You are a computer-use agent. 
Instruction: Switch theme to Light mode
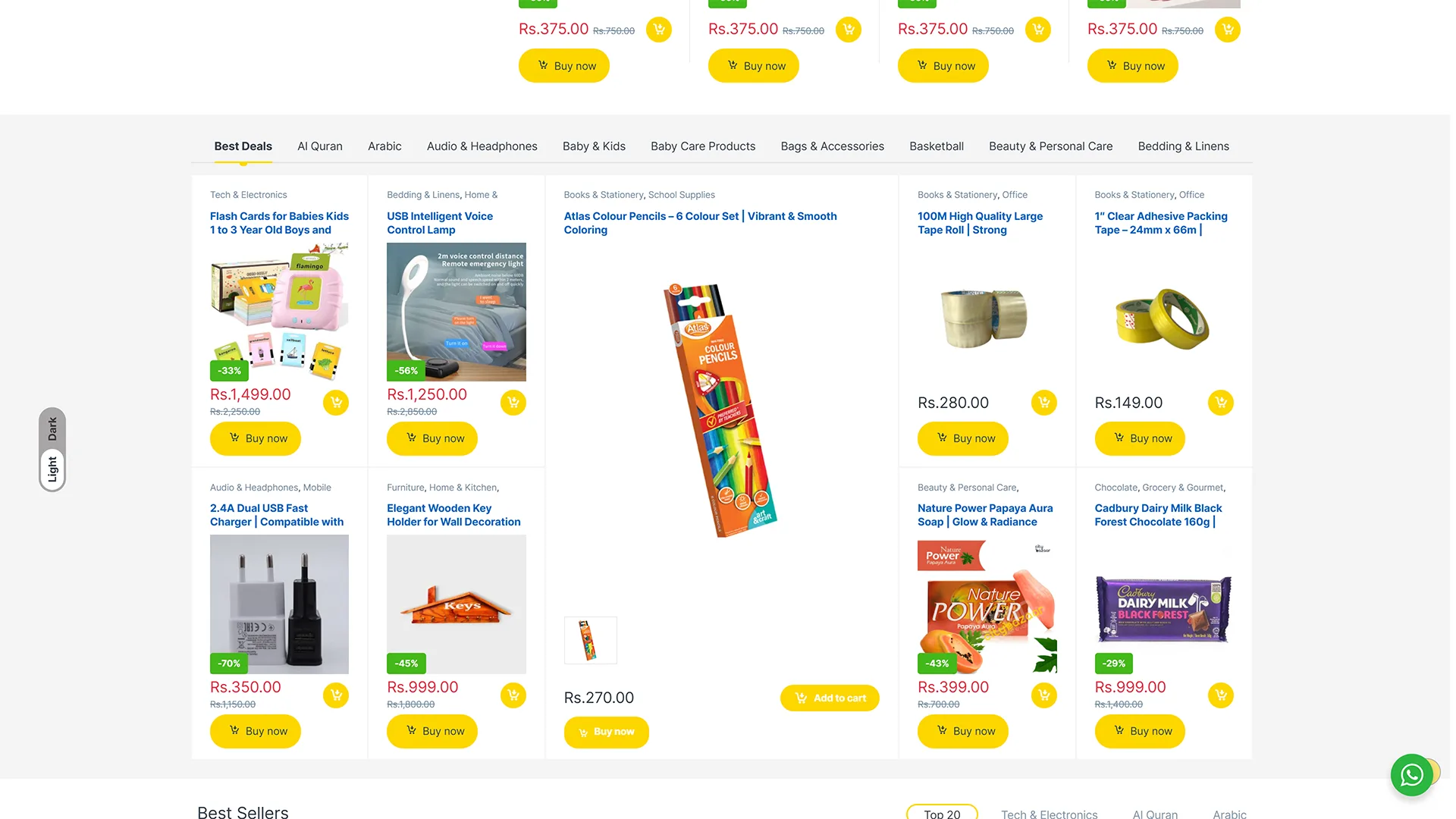52,469
